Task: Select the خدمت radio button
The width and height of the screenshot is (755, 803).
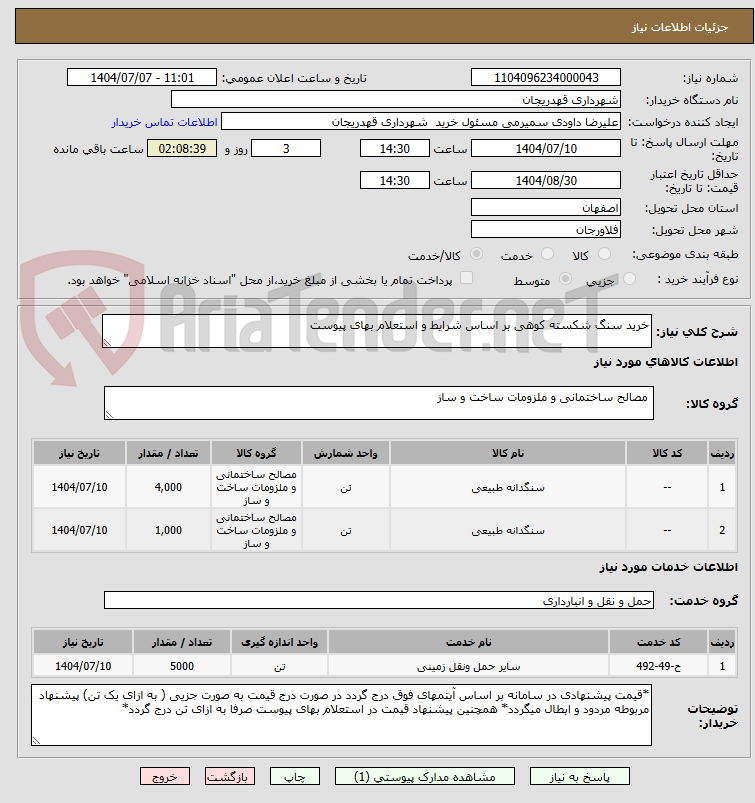Action: pyautogui.click(x=548, y=253)
